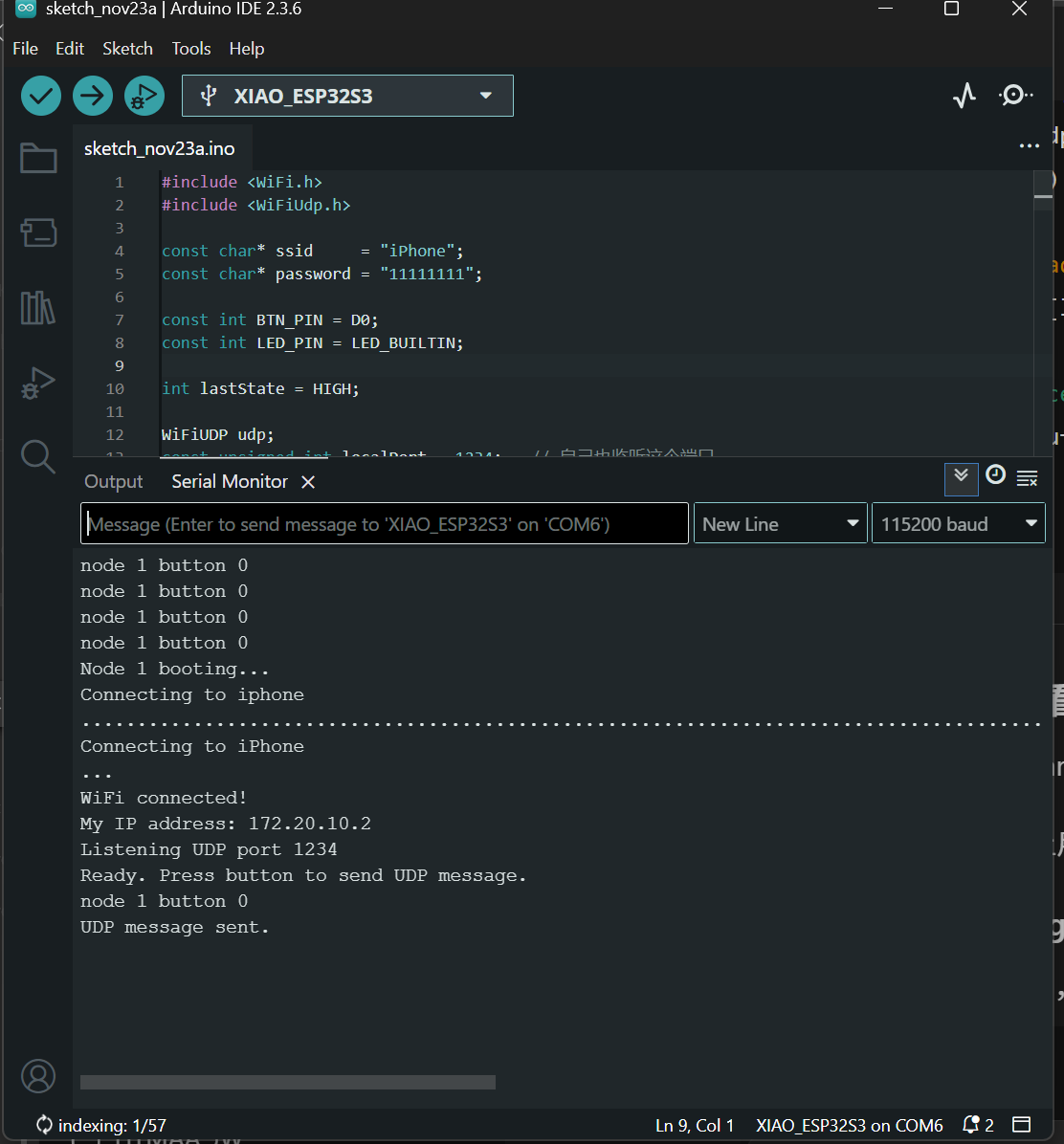Upload the sketch with the arrow button
The width and height of the screenshot is (1064, 1144).
point(93,96)
